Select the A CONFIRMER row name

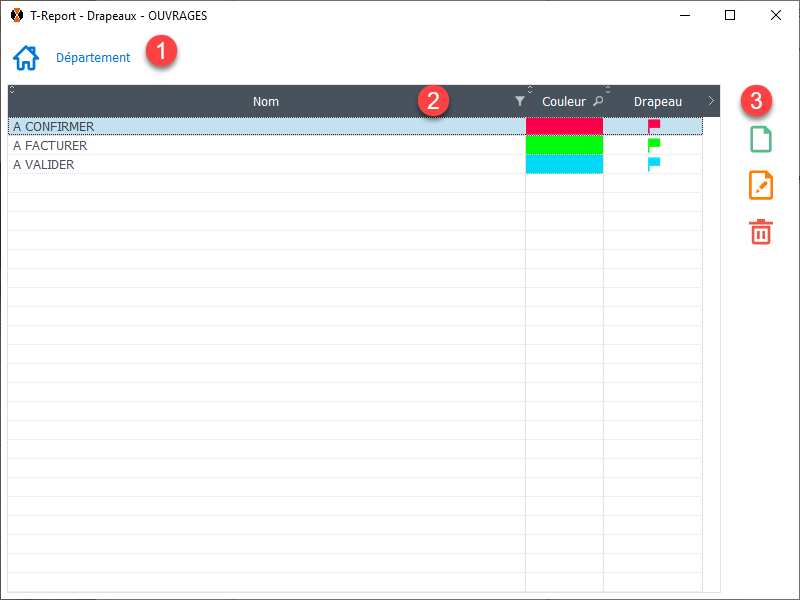[x=54, y=127]
